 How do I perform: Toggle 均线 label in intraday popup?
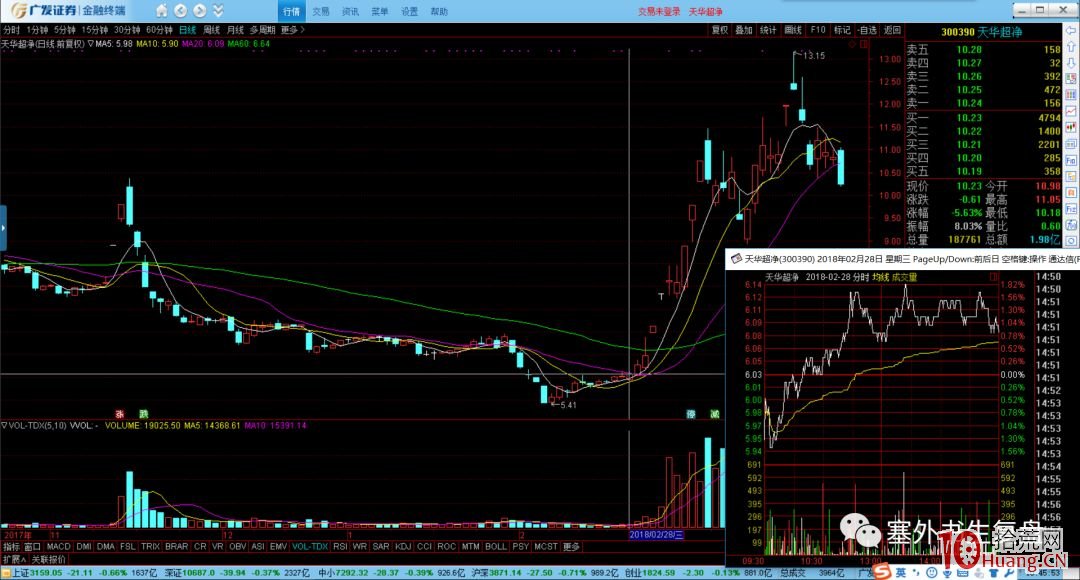[880, 277]
